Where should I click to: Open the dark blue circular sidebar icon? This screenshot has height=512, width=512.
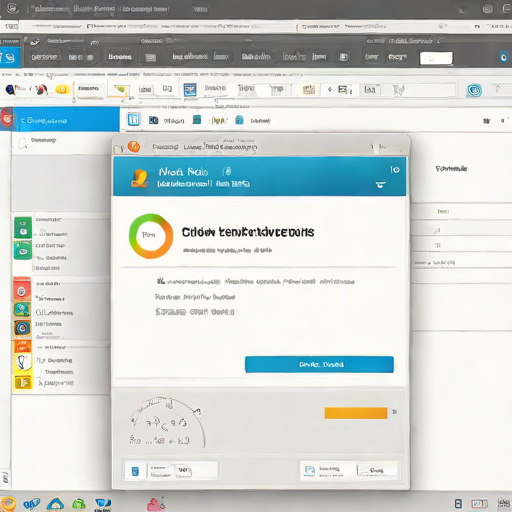click(22, 328)
